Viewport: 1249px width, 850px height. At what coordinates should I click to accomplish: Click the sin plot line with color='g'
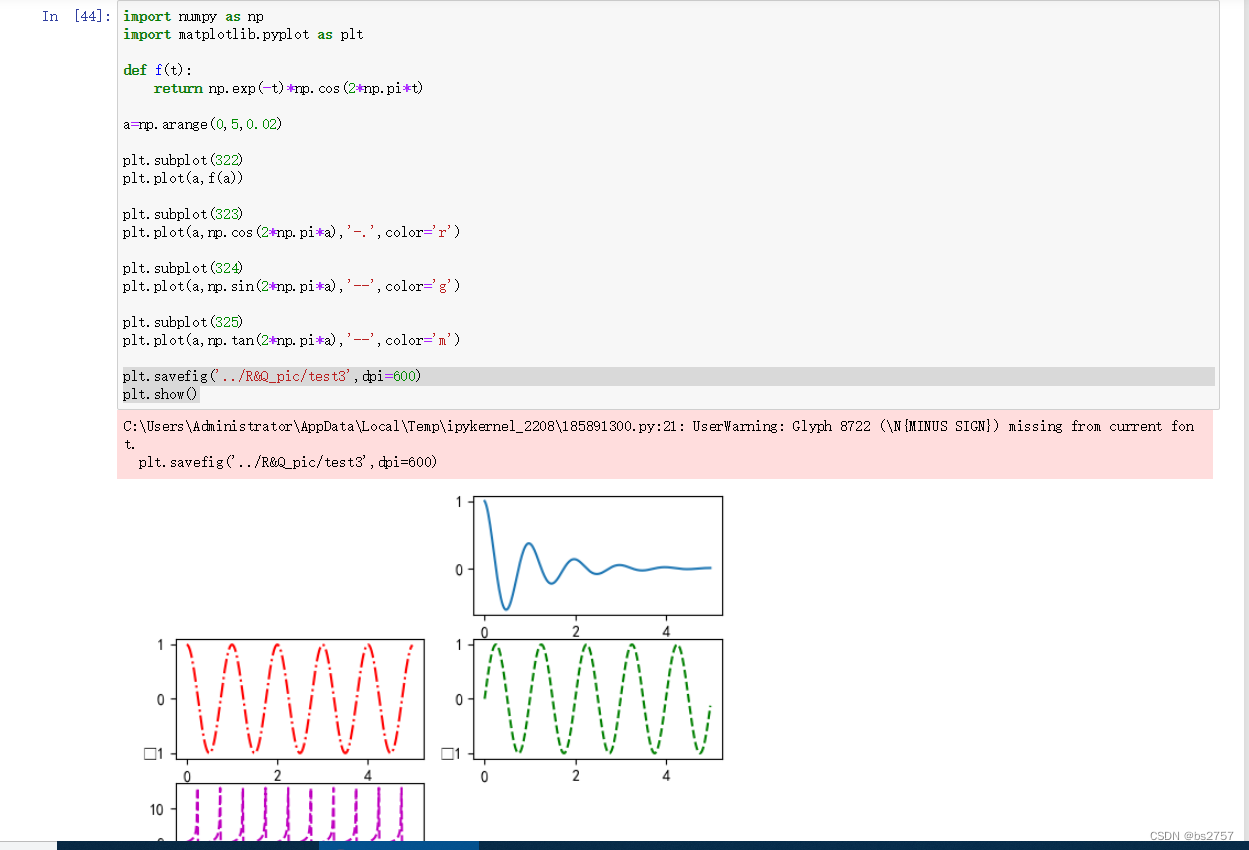pyautogui.click(x=292, y=286)
